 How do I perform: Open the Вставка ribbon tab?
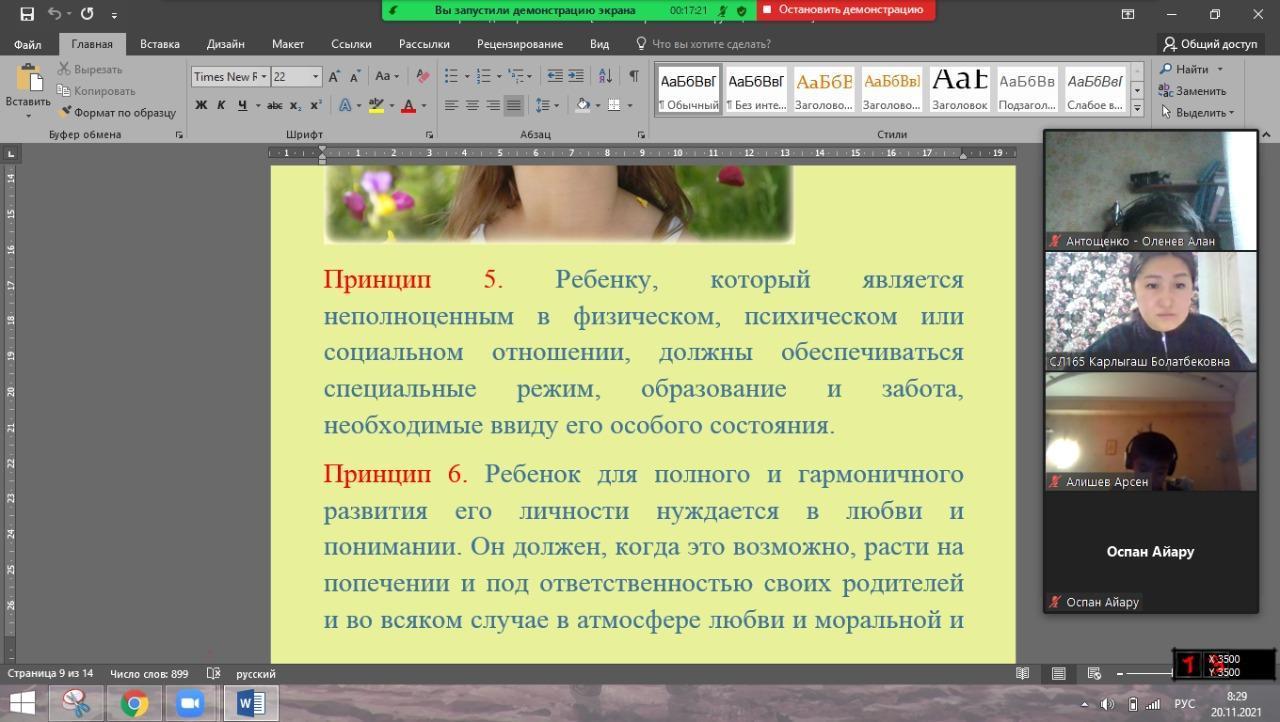pyautogui.click(x=160, y=44)
